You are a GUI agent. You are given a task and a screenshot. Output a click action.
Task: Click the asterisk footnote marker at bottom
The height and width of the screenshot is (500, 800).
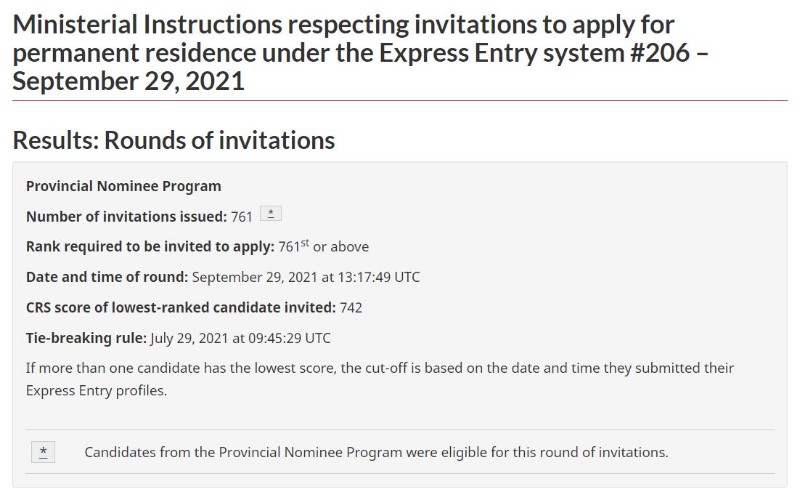(x=43, y=452)
